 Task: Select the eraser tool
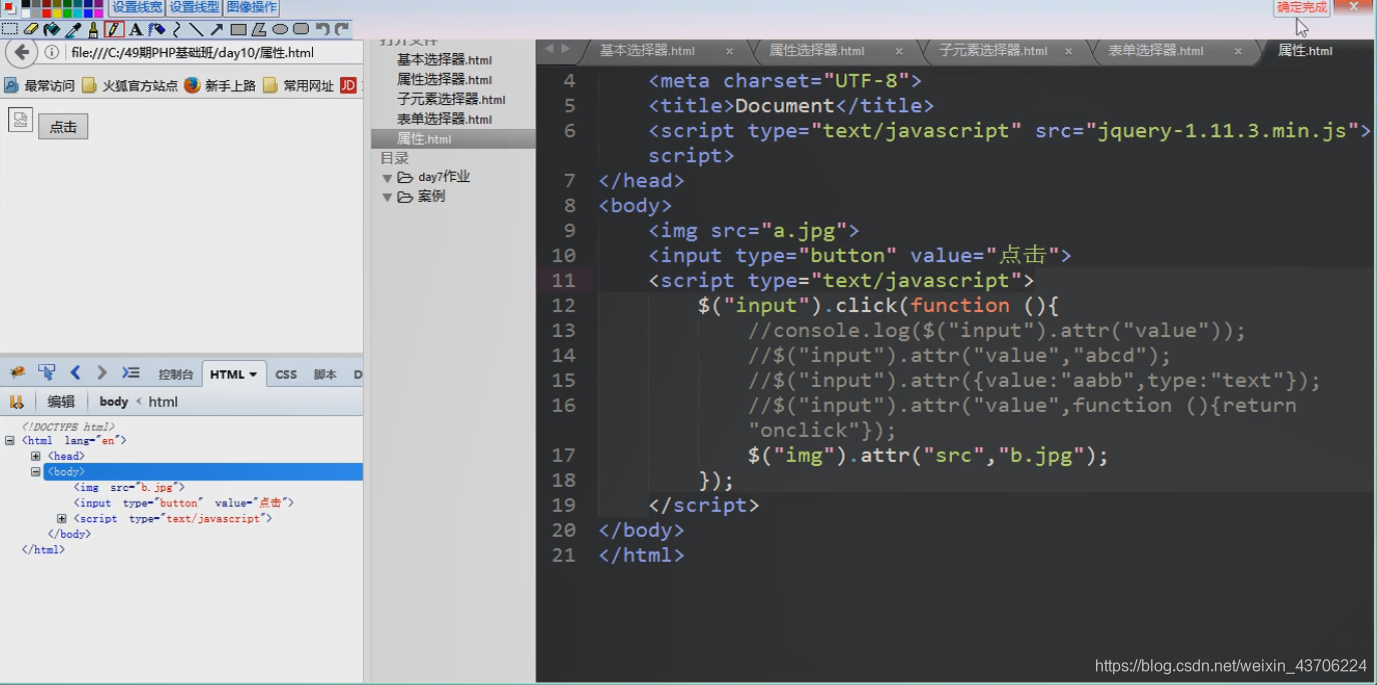pyautogui.click(x=31, y=29)
